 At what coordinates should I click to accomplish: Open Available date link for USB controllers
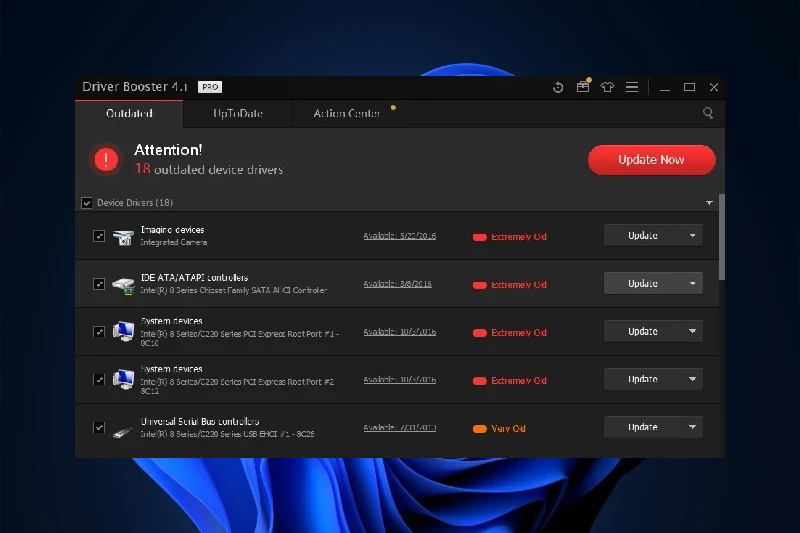coord(399,427)
